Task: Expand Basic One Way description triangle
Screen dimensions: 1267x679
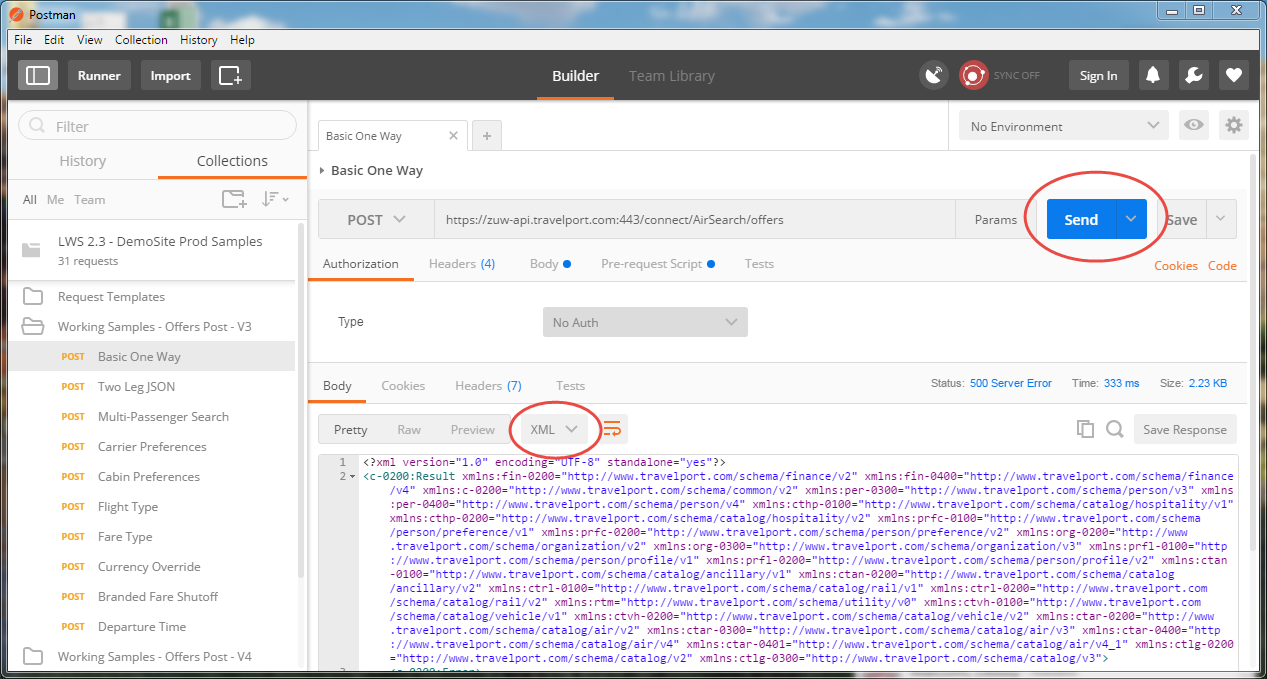Action: click(x=321, y=171)
